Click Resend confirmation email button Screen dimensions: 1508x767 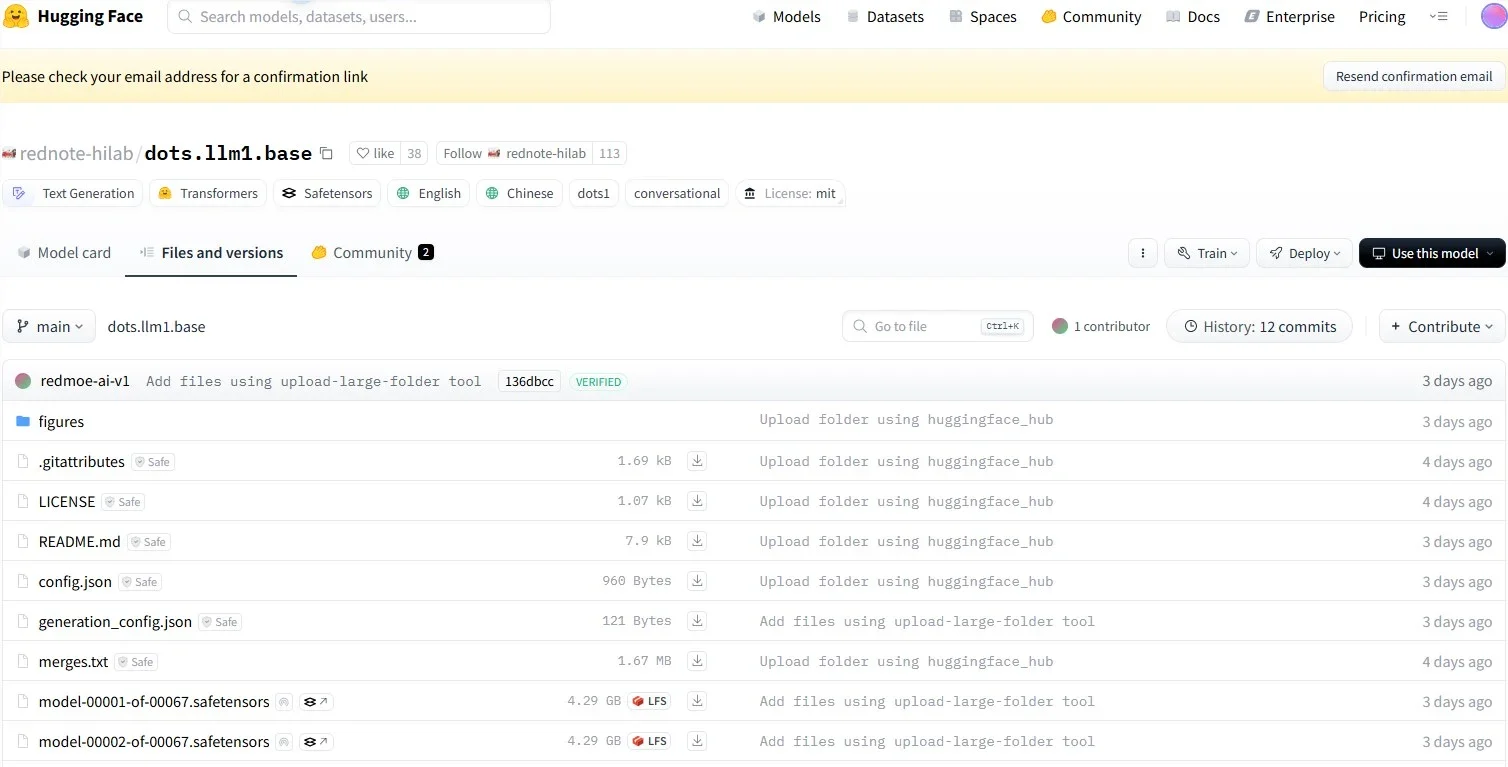click(1413, 76)
